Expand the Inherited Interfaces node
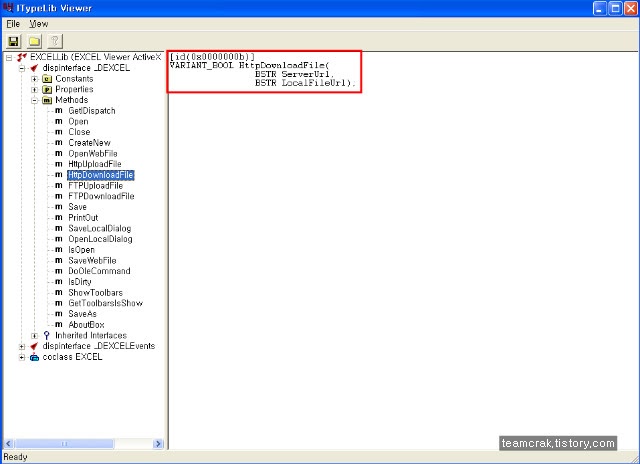Screen dimensions: 640x464 coord(35,335)
